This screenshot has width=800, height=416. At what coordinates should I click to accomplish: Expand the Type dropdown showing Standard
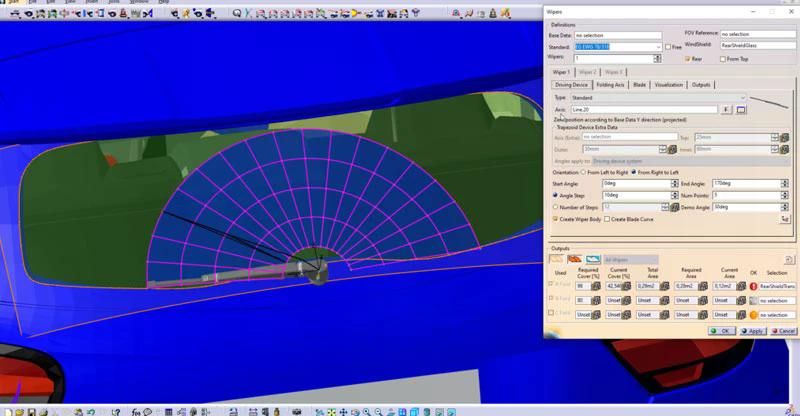(x=743, y=98)
